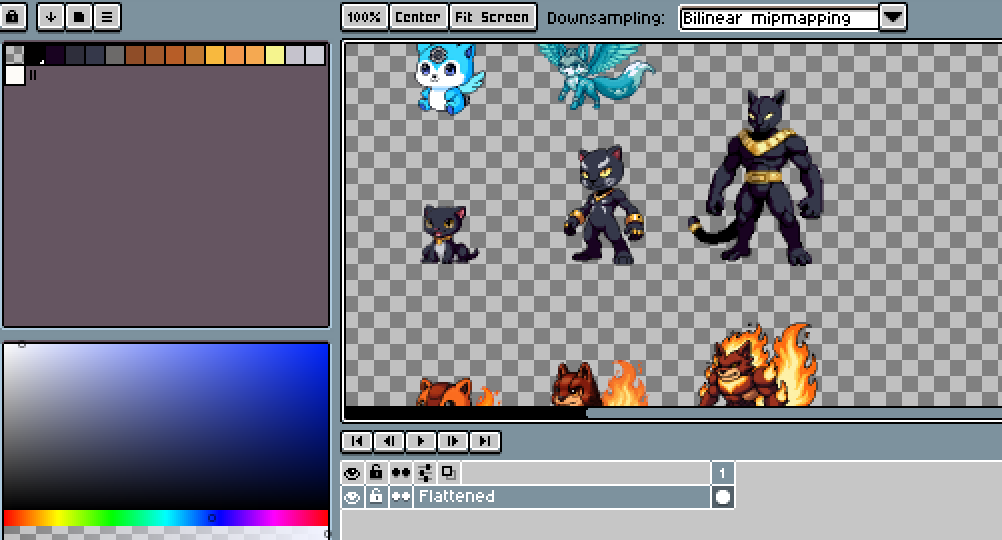Select frame 1 header in the timeline
This screenshot has height=540, width=1002.
point(723,473)
